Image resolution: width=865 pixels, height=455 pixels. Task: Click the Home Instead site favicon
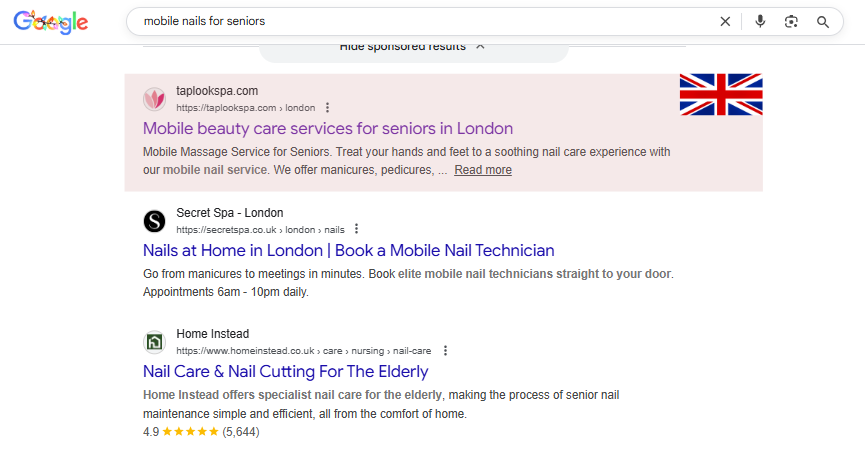tap(154, 342)
